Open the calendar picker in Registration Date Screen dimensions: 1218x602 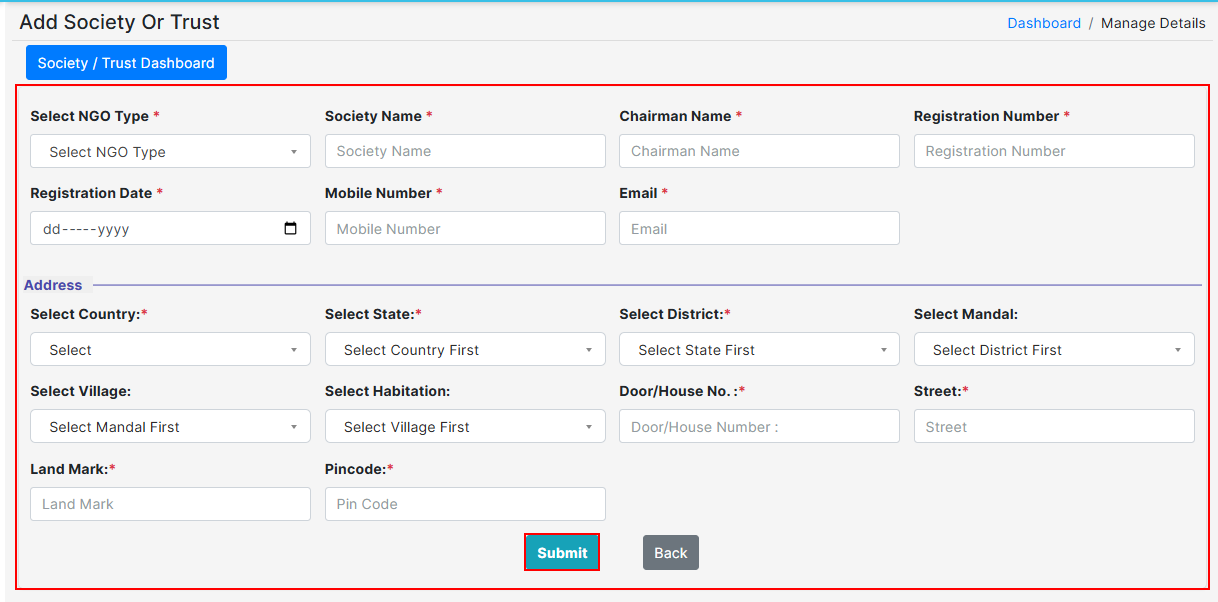tap(290, 228)
